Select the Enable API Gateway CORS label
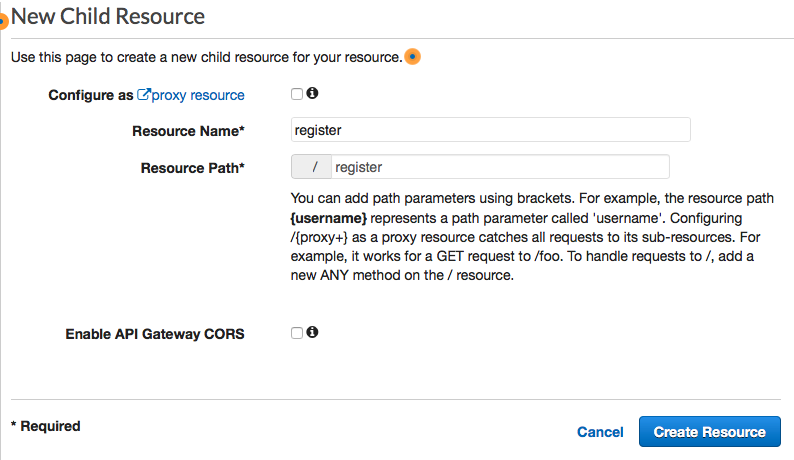Screen dimensions: 794x460 click(x=154, y=334)
